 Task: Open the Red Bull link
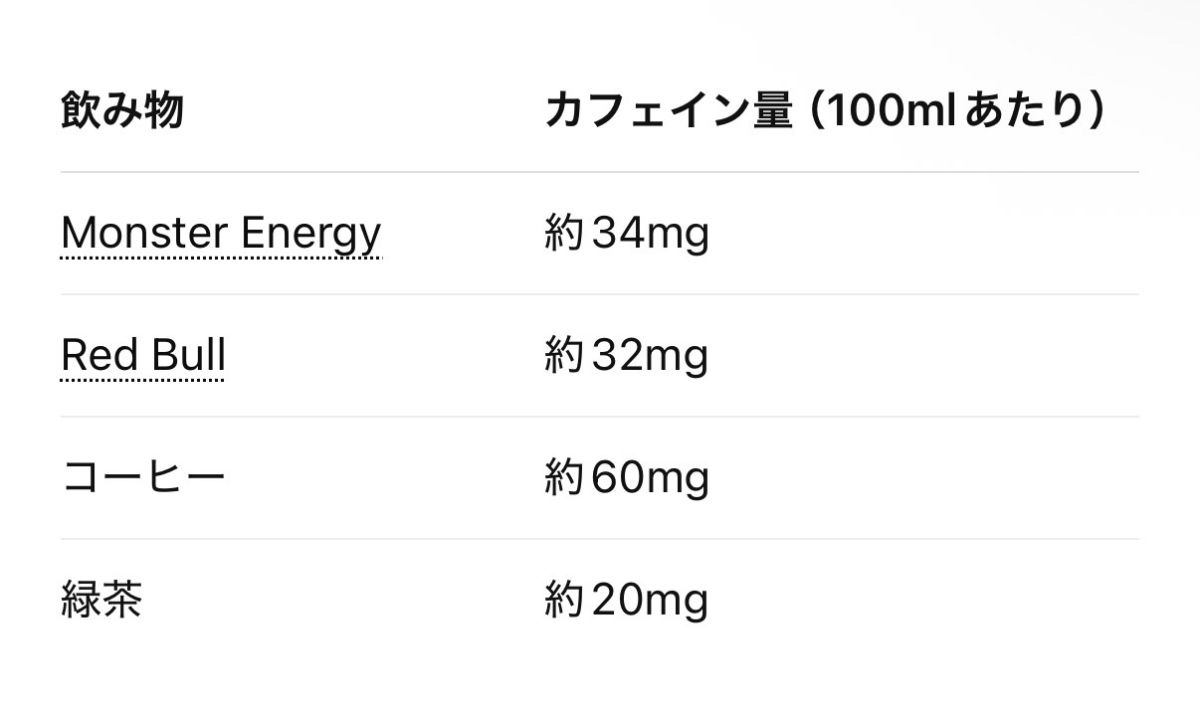tap(143, 356)
